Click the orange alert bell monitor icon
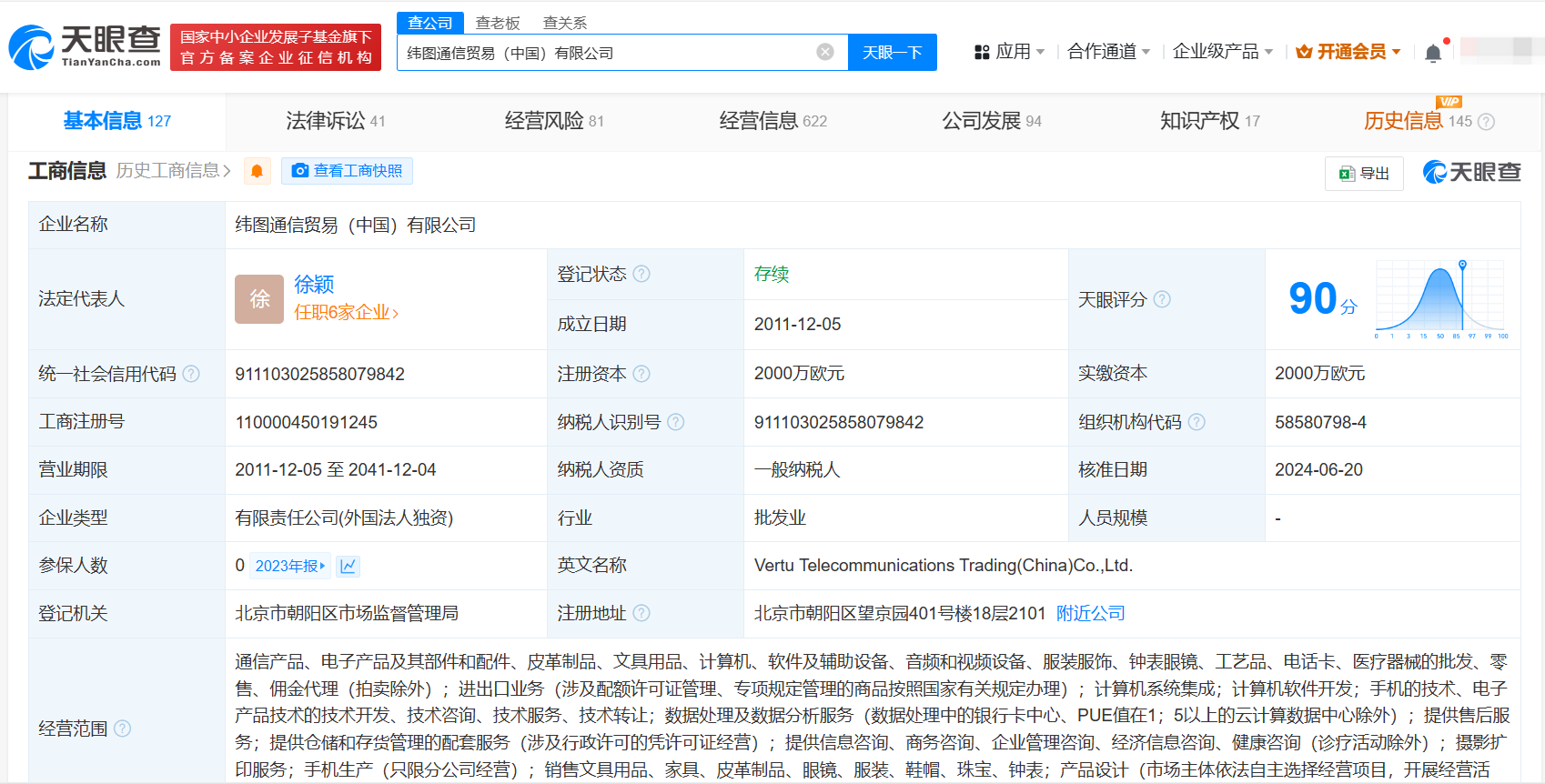The image size is (1545, 784). (x=257, y=171)
